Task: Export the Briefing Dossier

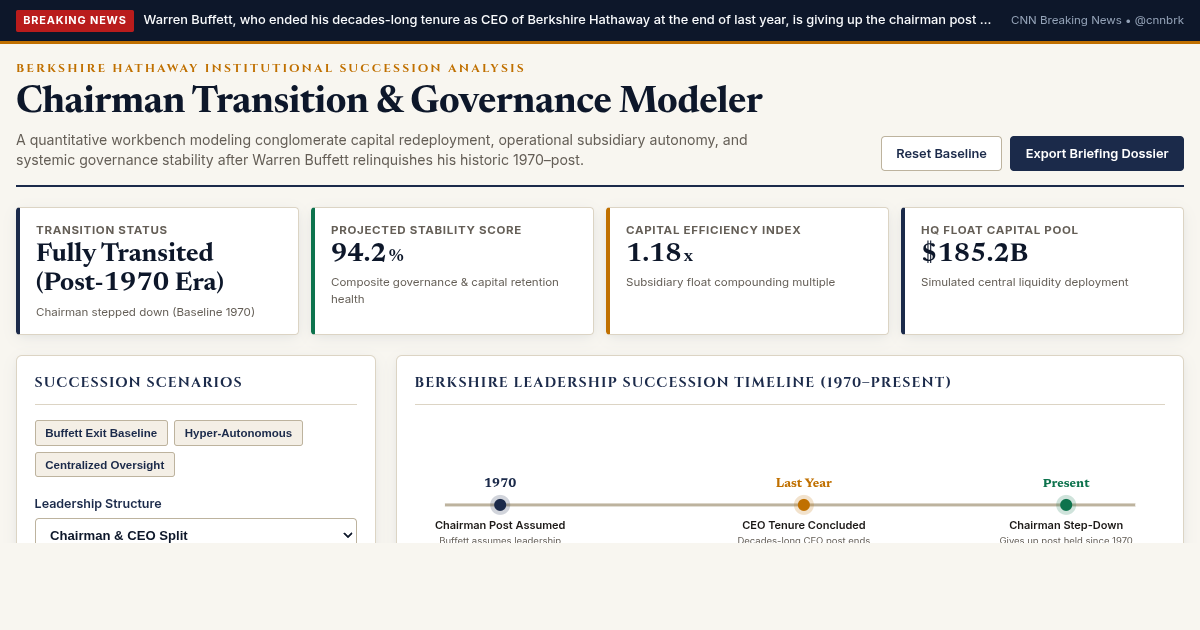Action: 1097,153
